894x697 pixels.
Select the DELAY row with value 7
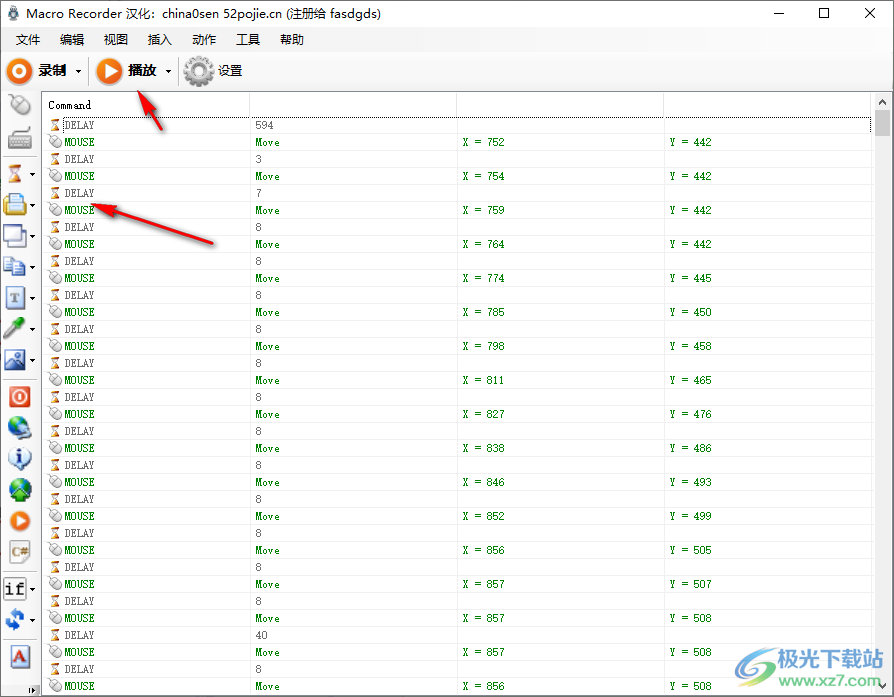click(457, 193)
